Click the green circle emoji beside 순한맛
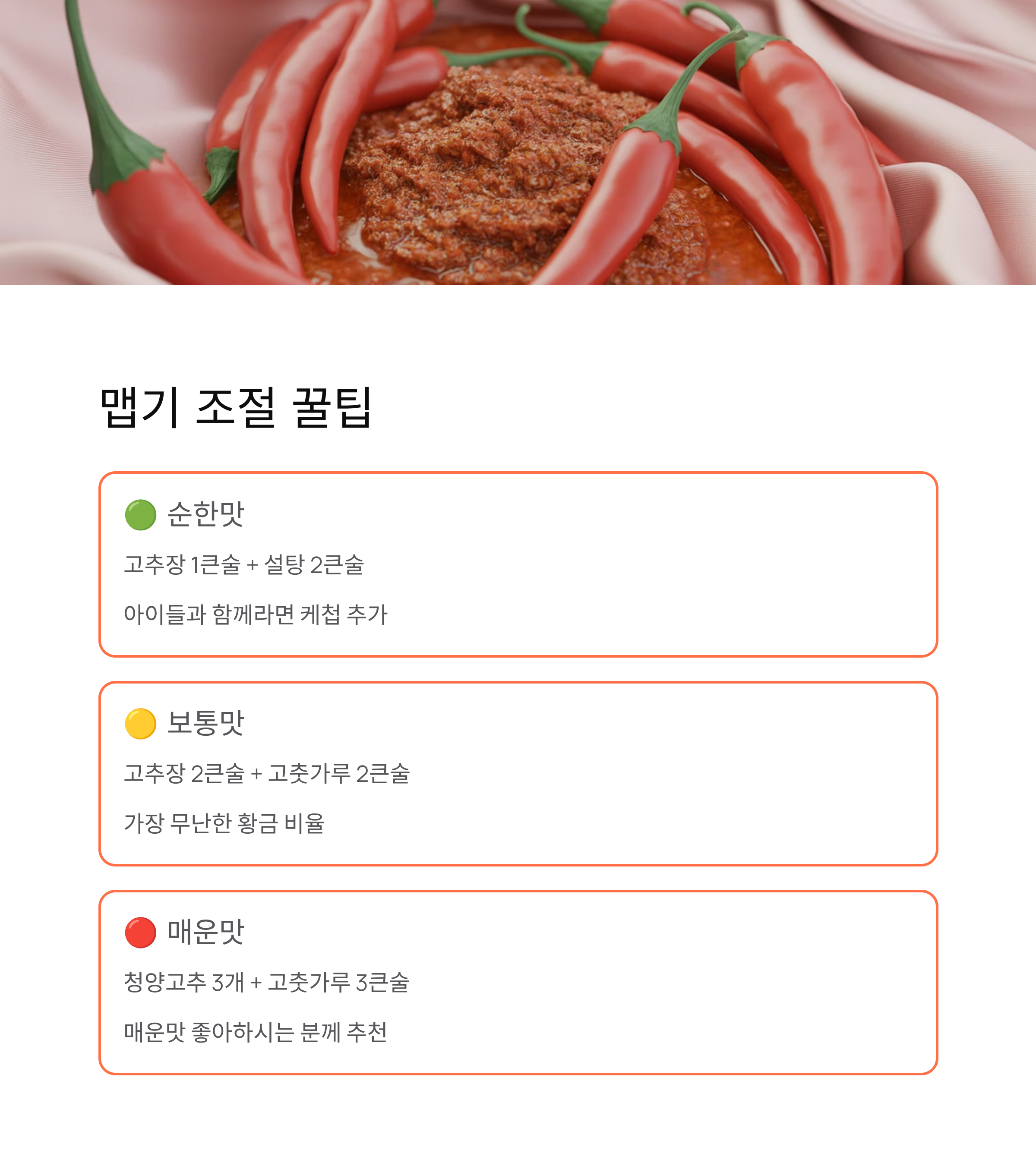Image resolution: width=1036 pixels, height=1172 pixels. click(x=141, y=514)
